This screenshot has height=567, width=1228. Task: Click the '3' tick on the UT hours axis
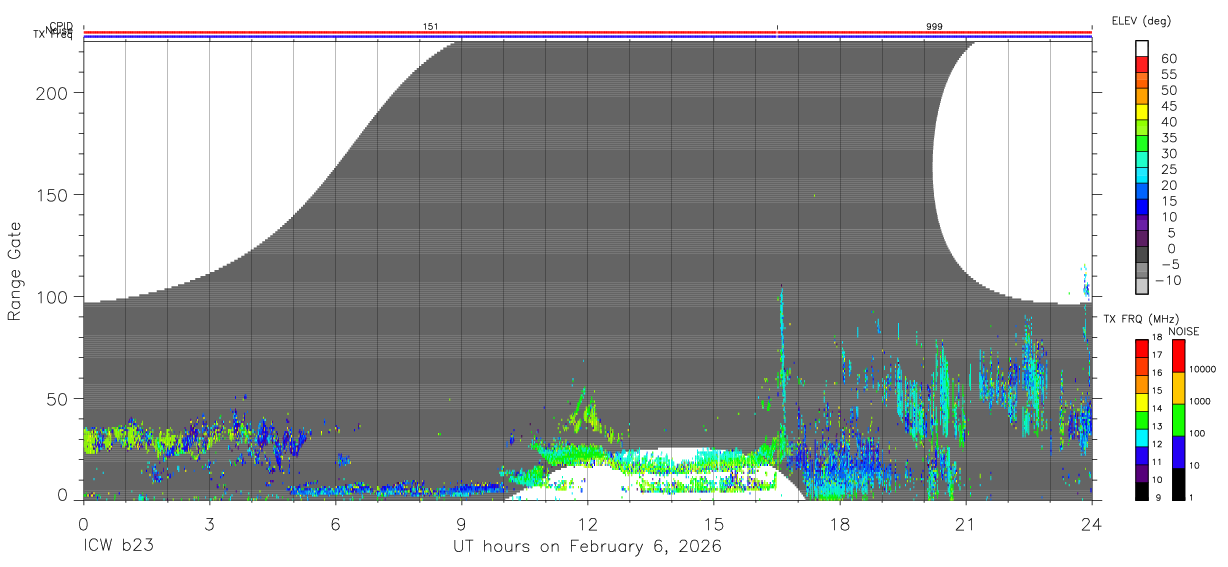tap(209, 523)
